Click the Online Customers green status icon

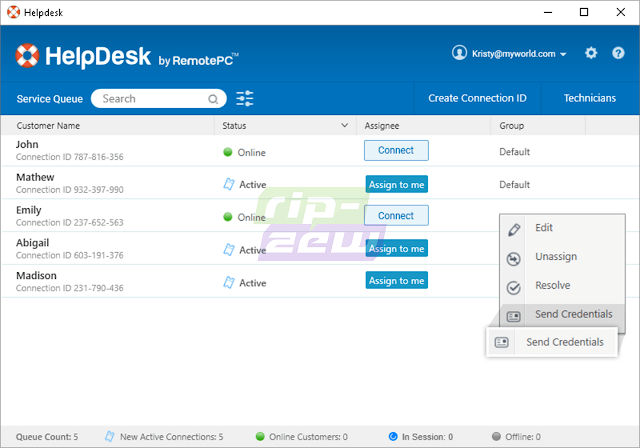pyautogui.click(x=260, y=436)
